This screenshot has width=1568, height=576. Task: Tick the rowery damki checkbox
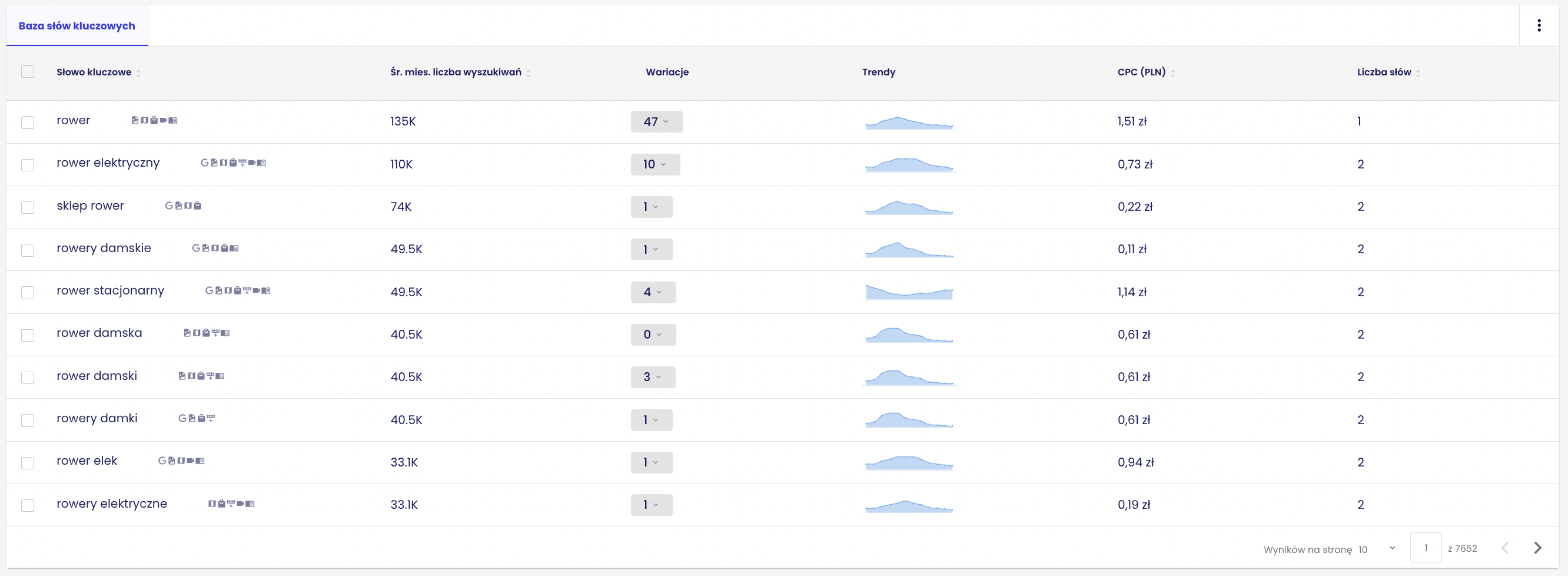(x=28, y=420)
